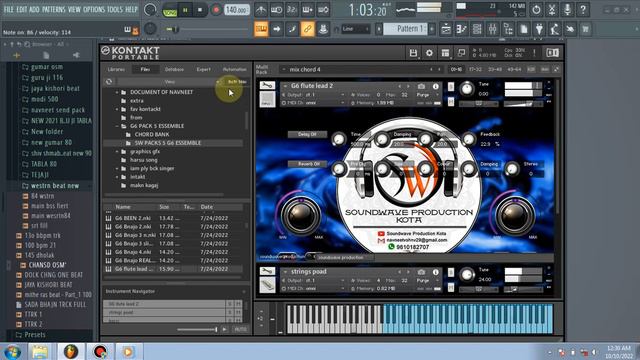Open the OPTIONS menu

[x=94, y=9]
